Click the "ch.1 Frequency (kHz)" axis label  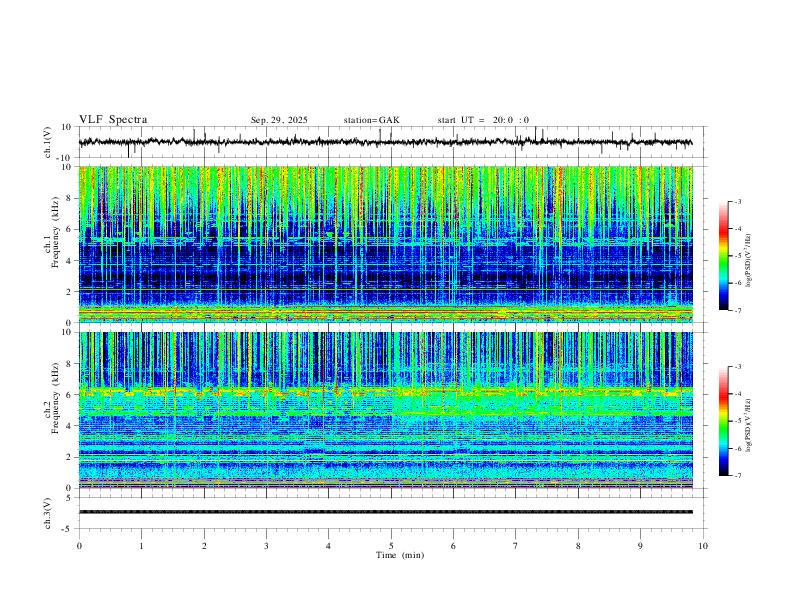tap(51, 230)
